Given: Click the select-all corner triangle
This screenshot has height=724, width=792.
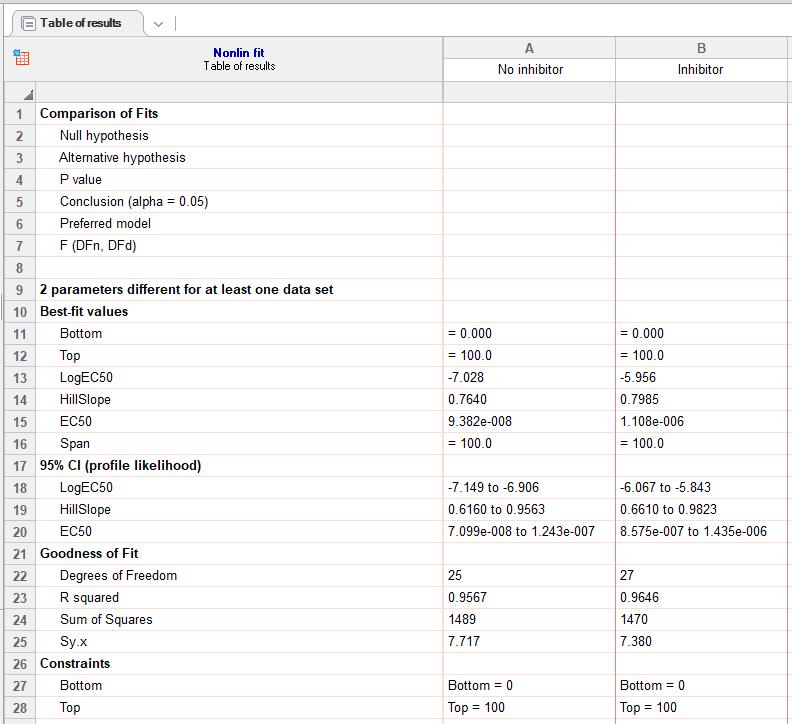Looking at the screenshot, I should click(x=29, y=94).
